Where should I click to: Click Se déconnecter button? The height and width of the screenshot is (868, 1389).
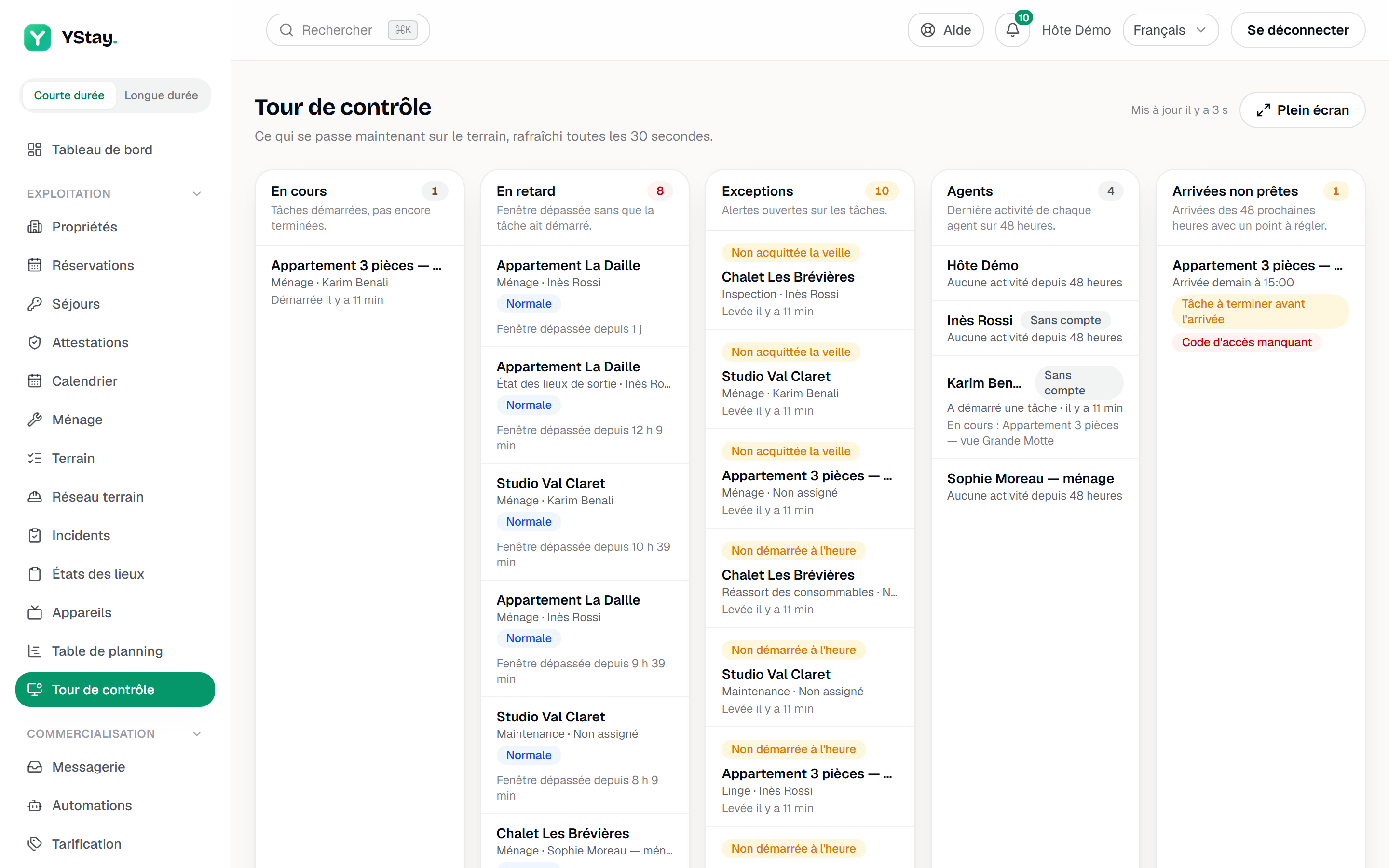(x=1298, y=30)
